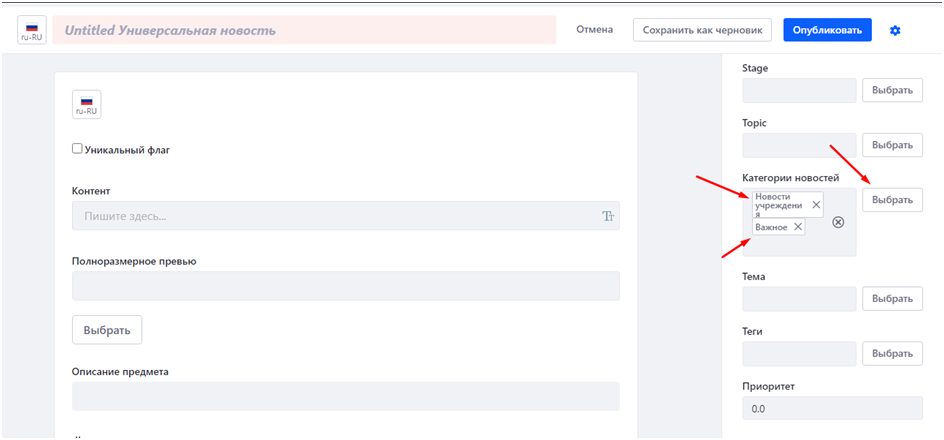The image size is (944, 440).
Task: Toggle the Уникальный флаг checkbox
Action: click(x=77, y=149)
